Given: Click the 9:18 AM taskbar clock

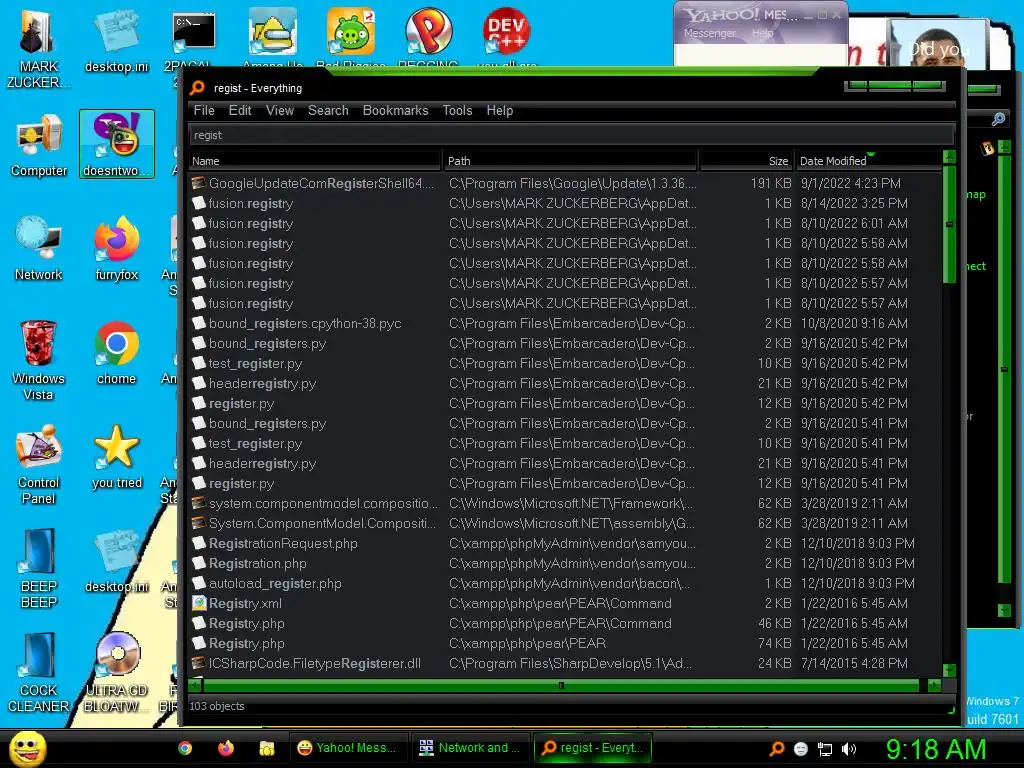Looking at the screenshot, I should point(935,749).
